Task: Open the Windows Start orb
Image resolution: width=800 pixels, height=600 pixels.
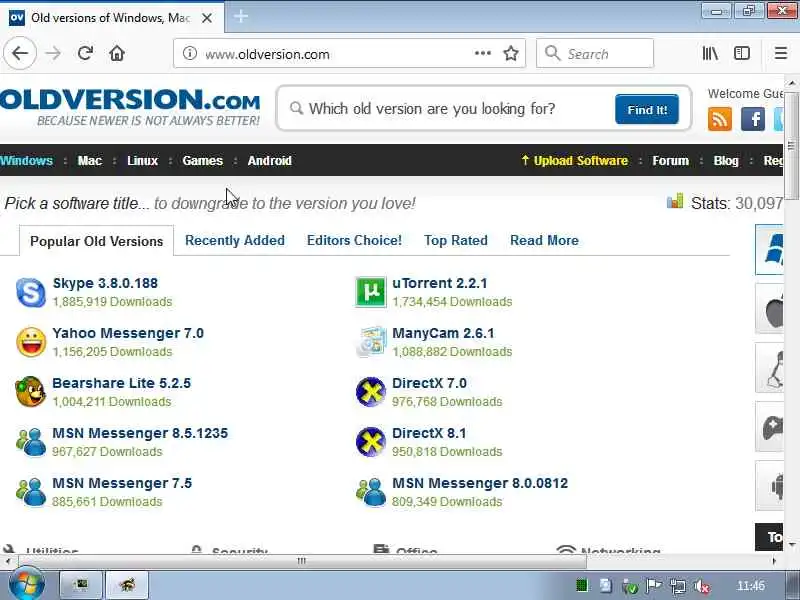Action: [x=27, y=585]
